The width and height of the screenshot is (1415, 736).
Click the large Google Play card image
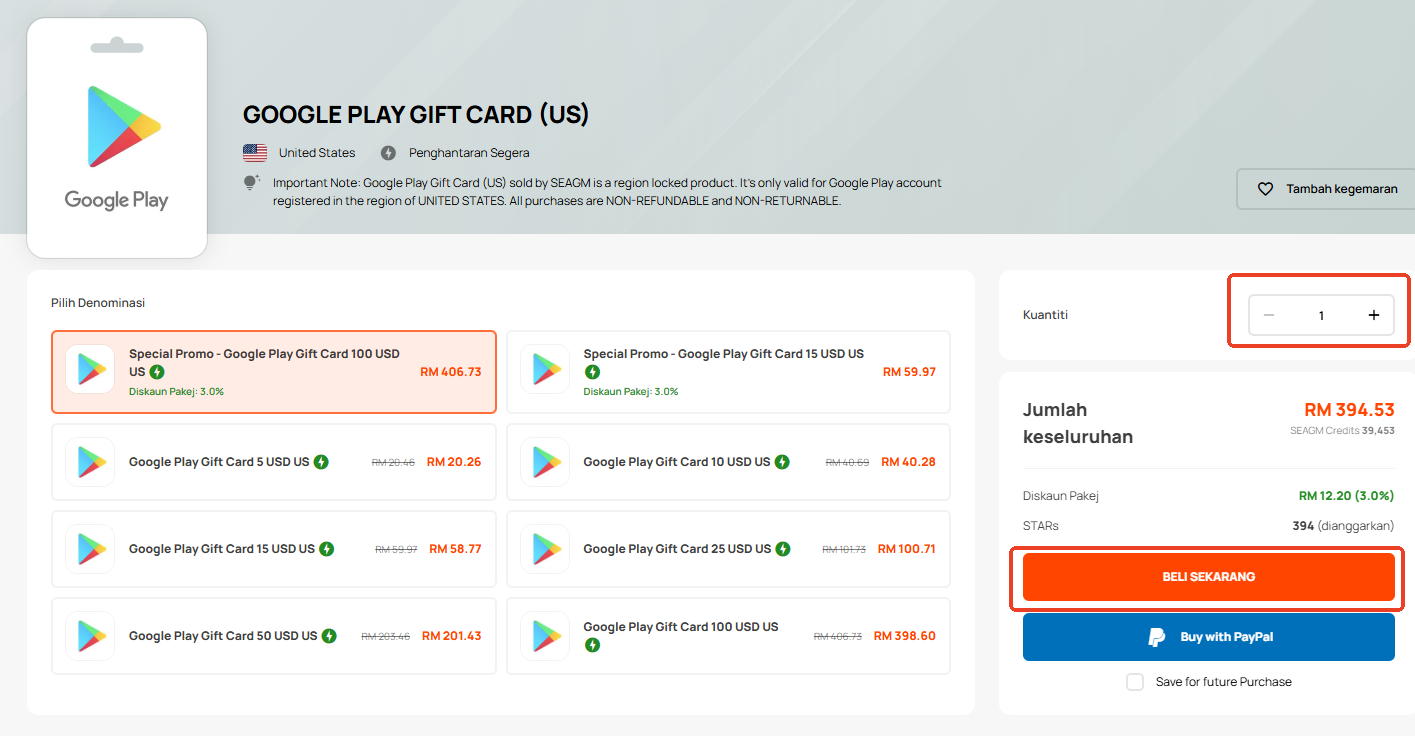tap(117, 138)
